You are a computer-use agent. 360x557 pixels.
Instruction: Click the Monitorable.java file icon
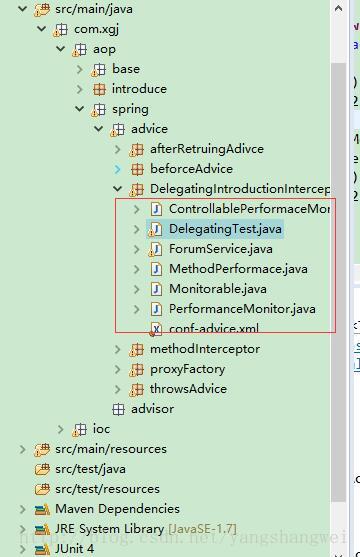tap(156, 289)
